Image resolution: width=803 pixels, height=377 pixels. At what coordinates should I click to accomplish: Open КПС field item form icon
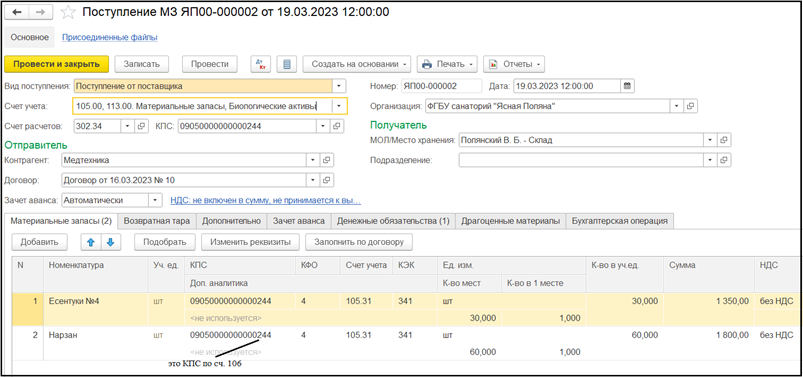tap(337, 126)
